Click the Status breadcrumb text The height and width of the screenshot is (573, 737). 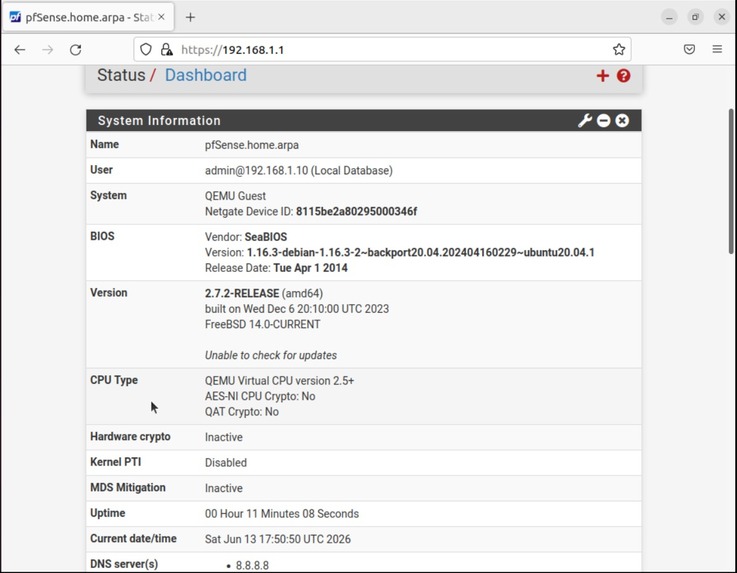[x=121, y=75]
